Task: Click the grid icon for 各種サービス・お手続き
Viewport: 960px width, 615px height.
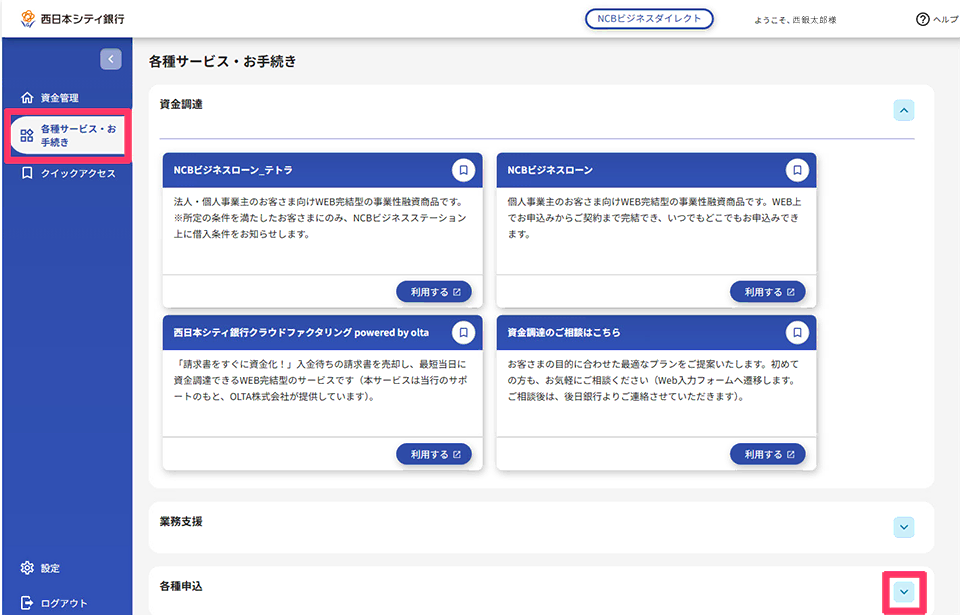Action: tap(27, 135)
